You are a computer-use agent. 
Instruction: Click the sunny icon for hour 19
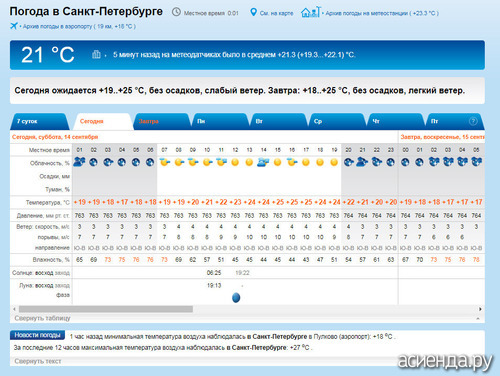click(x=334, y=162)
